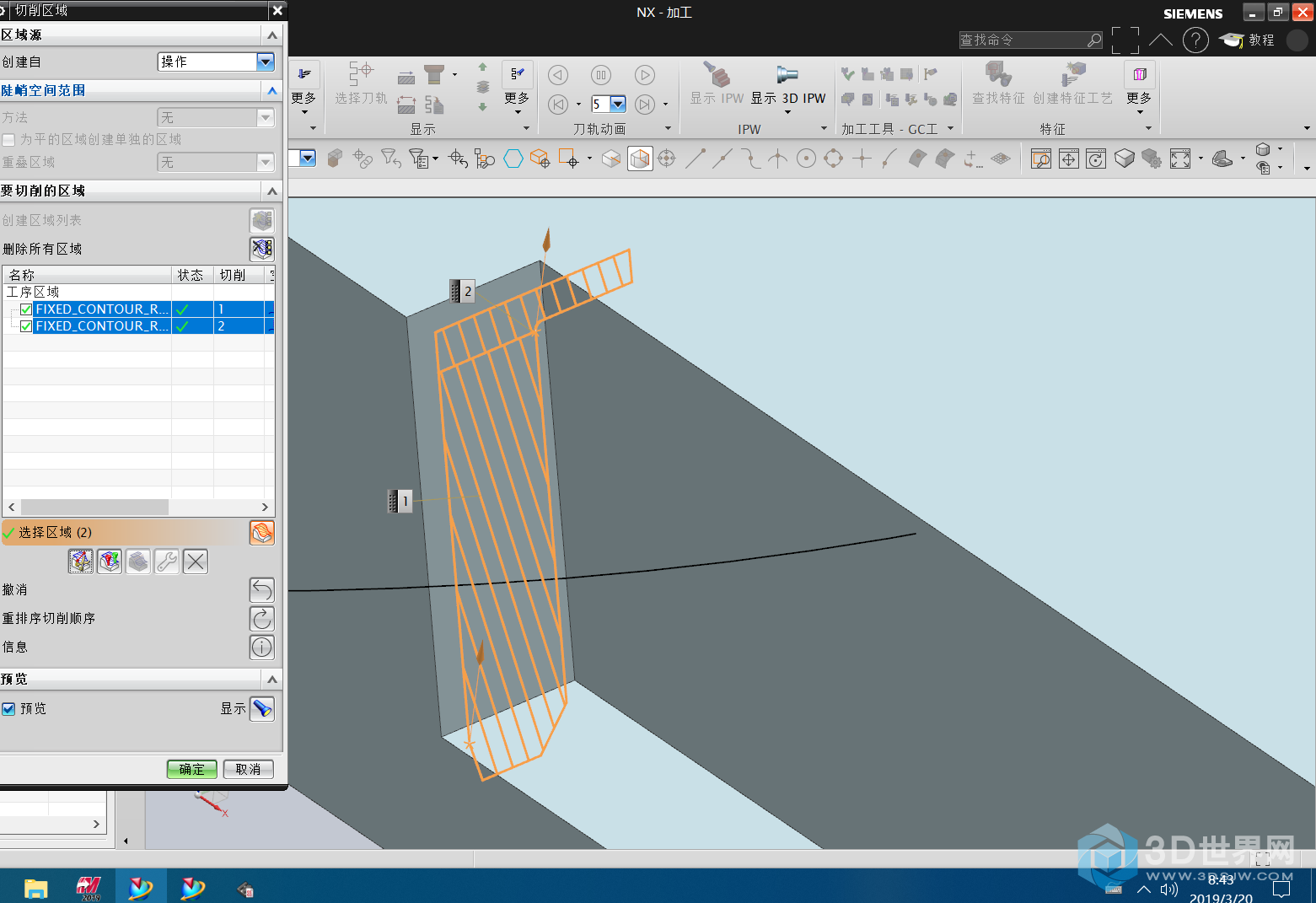This screenshot has height=903, width=1316.
Task: Collapse the 区域源 section
Action: (x=272, y=35)
